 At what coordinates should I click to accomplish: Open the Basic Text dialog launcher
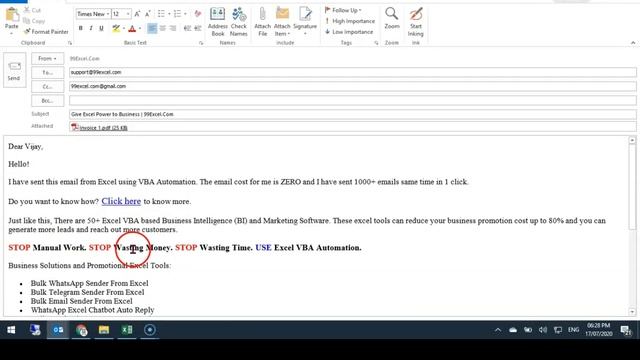[x=201, y=43]
